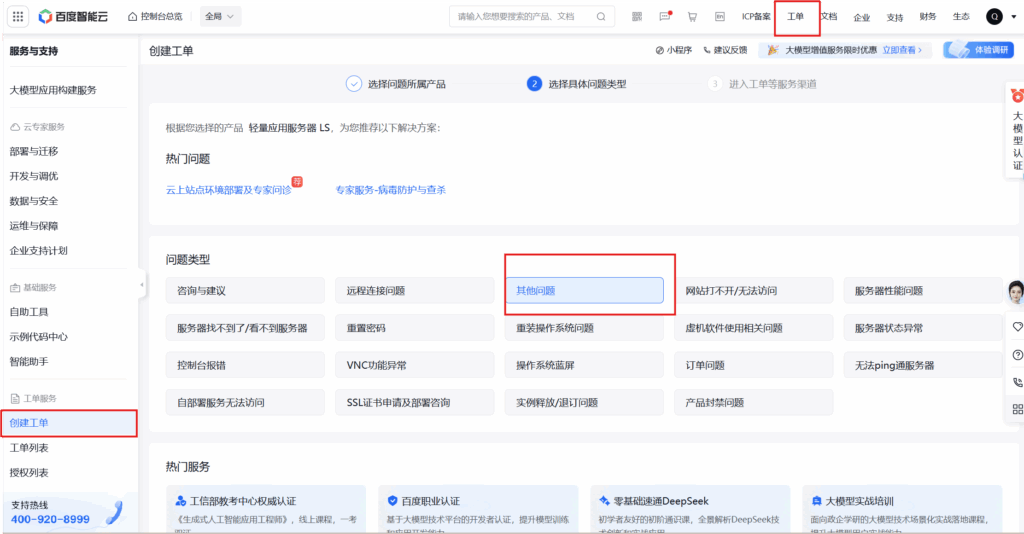The height and width of the screenshot is (534, 1024).
Task: Click the 工信部教考中心权威认证 card icon
Action: click(181, 501)
